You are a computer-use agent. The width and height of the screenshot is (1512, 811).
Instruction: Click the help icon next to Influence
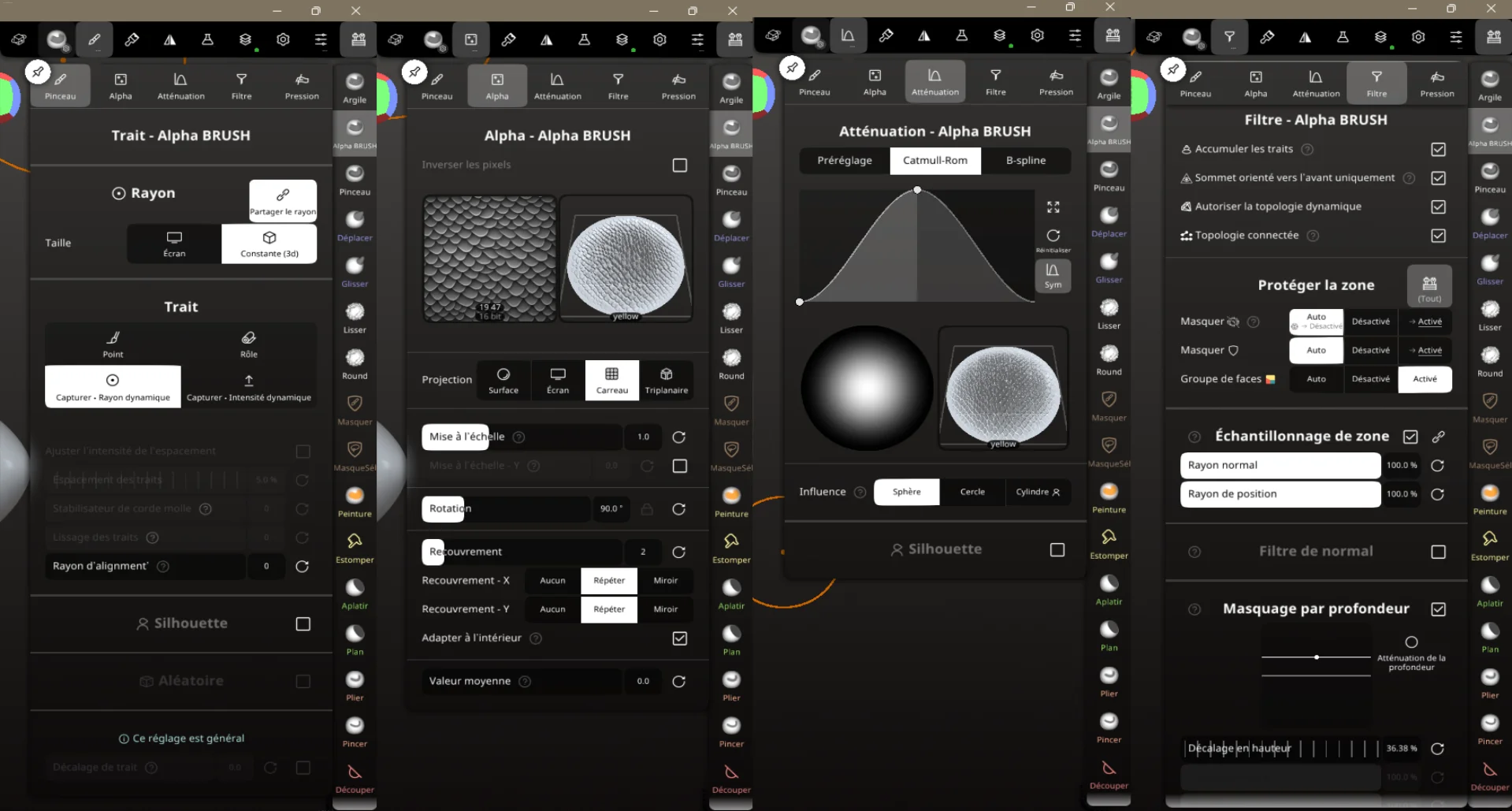tap(860, 493)
